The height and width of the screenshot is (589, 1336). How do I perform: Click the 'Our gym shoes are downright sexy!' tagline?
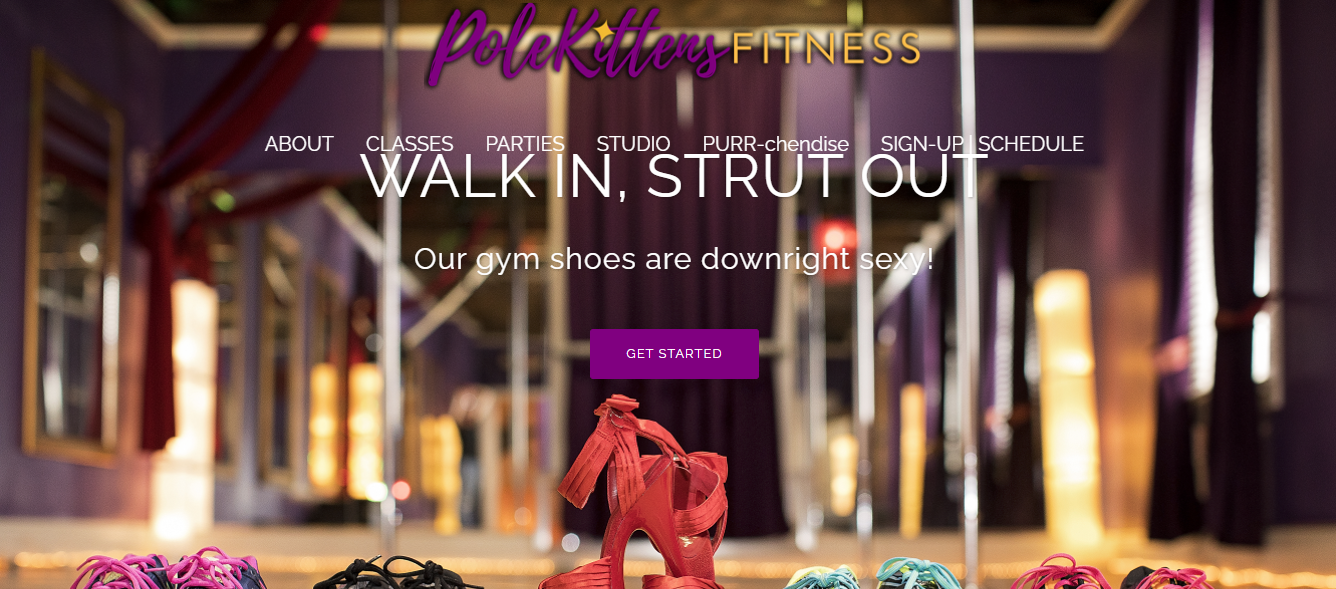click(674, 259)
